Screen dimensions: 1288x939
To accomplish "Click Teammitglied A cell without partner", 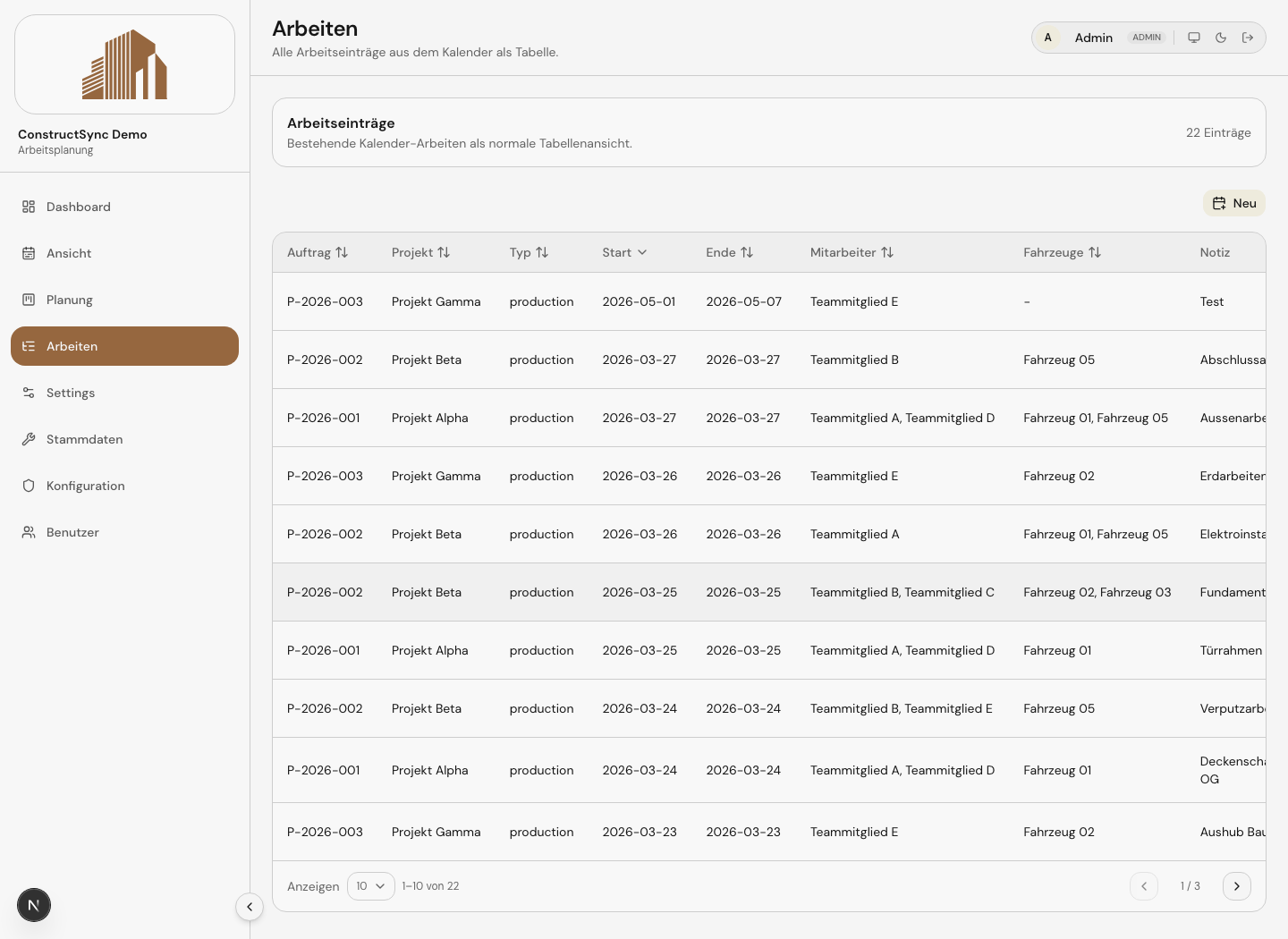I will coord(854,534).
